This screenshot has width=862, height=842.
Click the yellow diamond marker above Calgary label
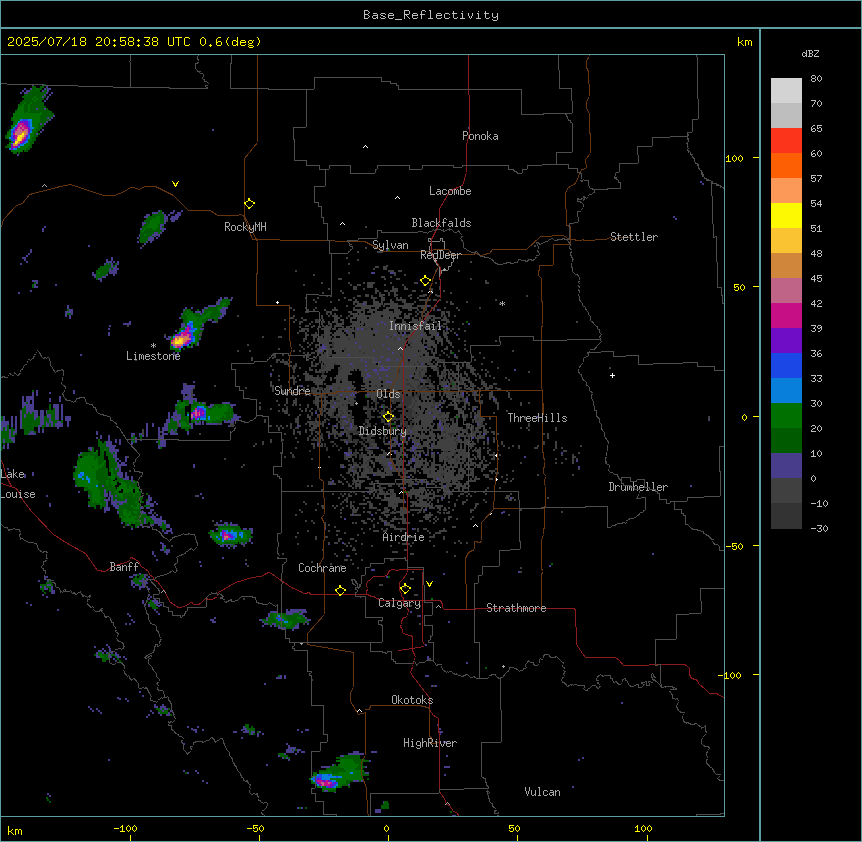(405, 589)
